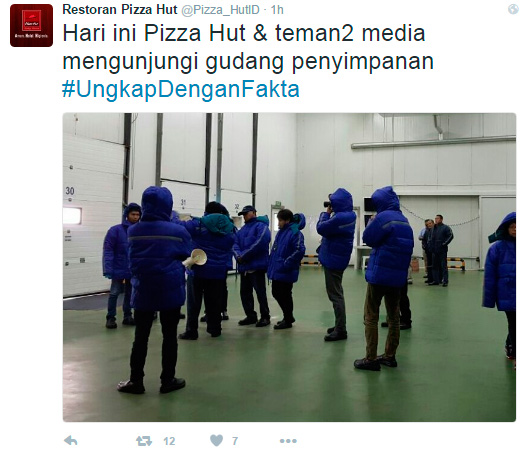Click the reply arrow icon below the tweet
Image resolution: width=527 pixels, height=456 pixels.
pos(71,441)
